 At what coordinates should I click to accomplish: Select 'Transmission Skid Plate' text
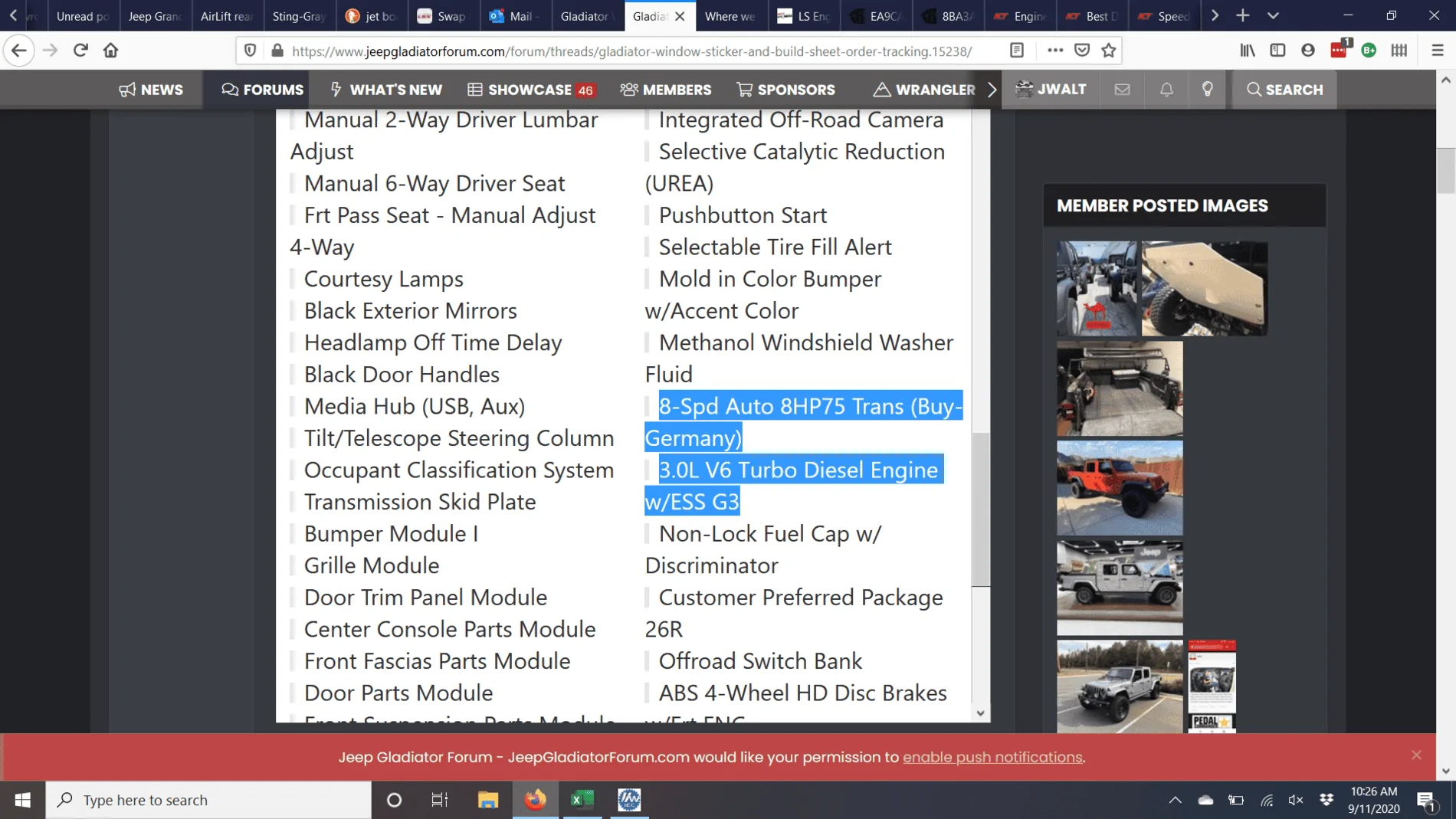tap(420, 502)
